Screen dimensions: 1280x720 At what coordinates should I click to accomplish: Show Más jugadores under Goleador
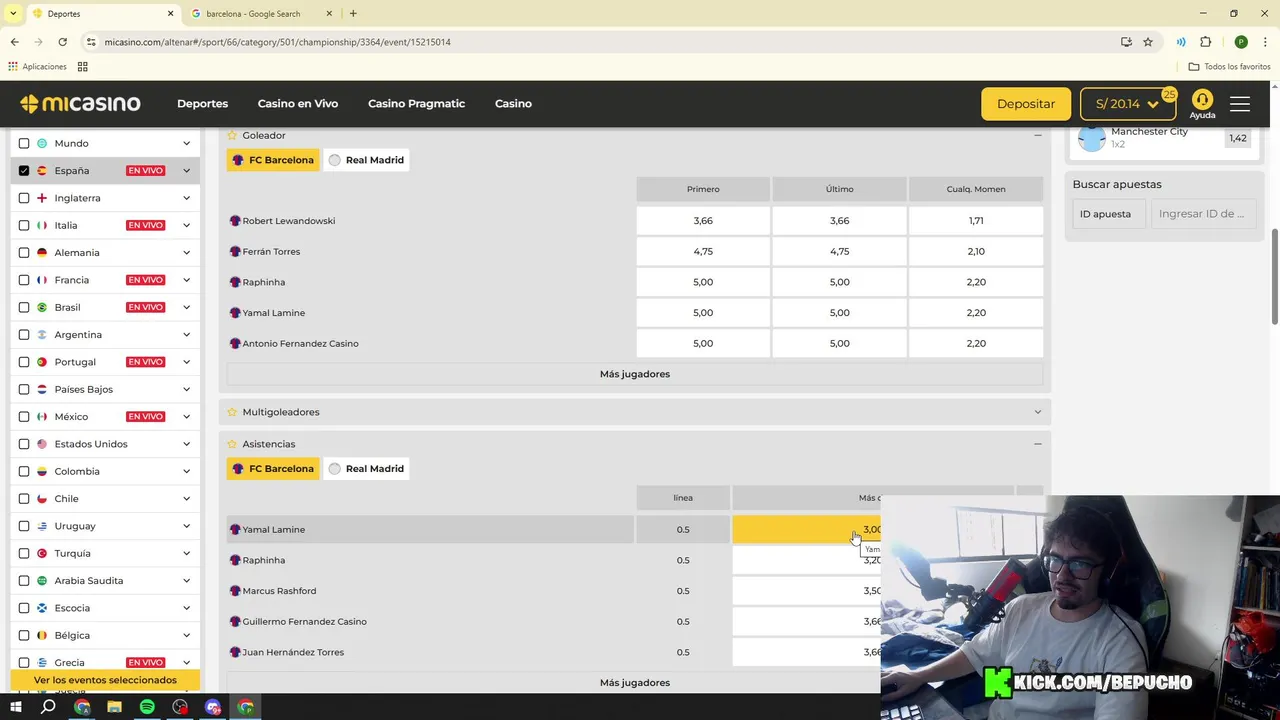[x=635, y=374]
